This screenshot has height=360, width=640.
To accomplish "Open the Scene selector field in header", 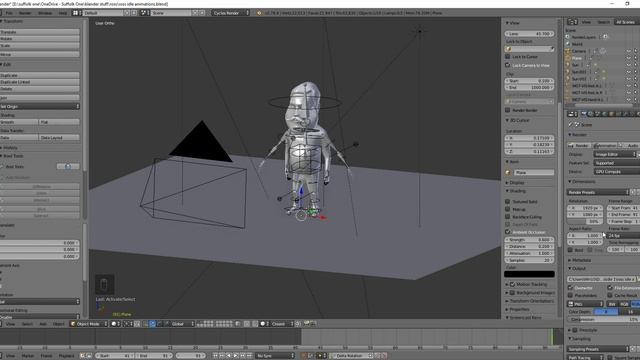I will pyautogui.click(x=171, y=13).
